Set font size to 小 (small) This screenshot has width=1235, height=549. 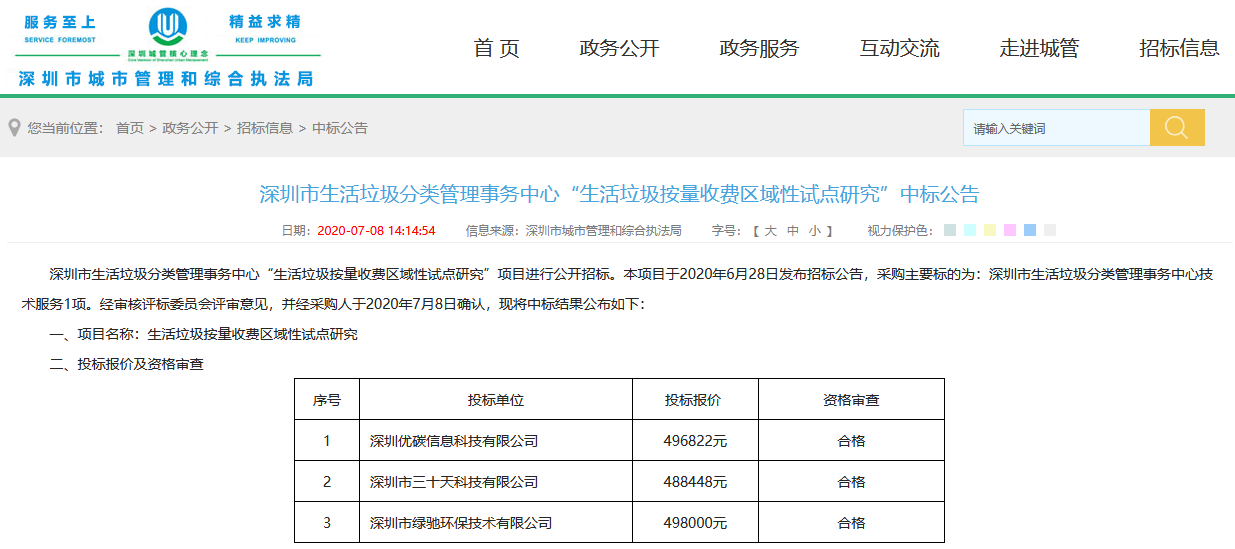[815, 231]
